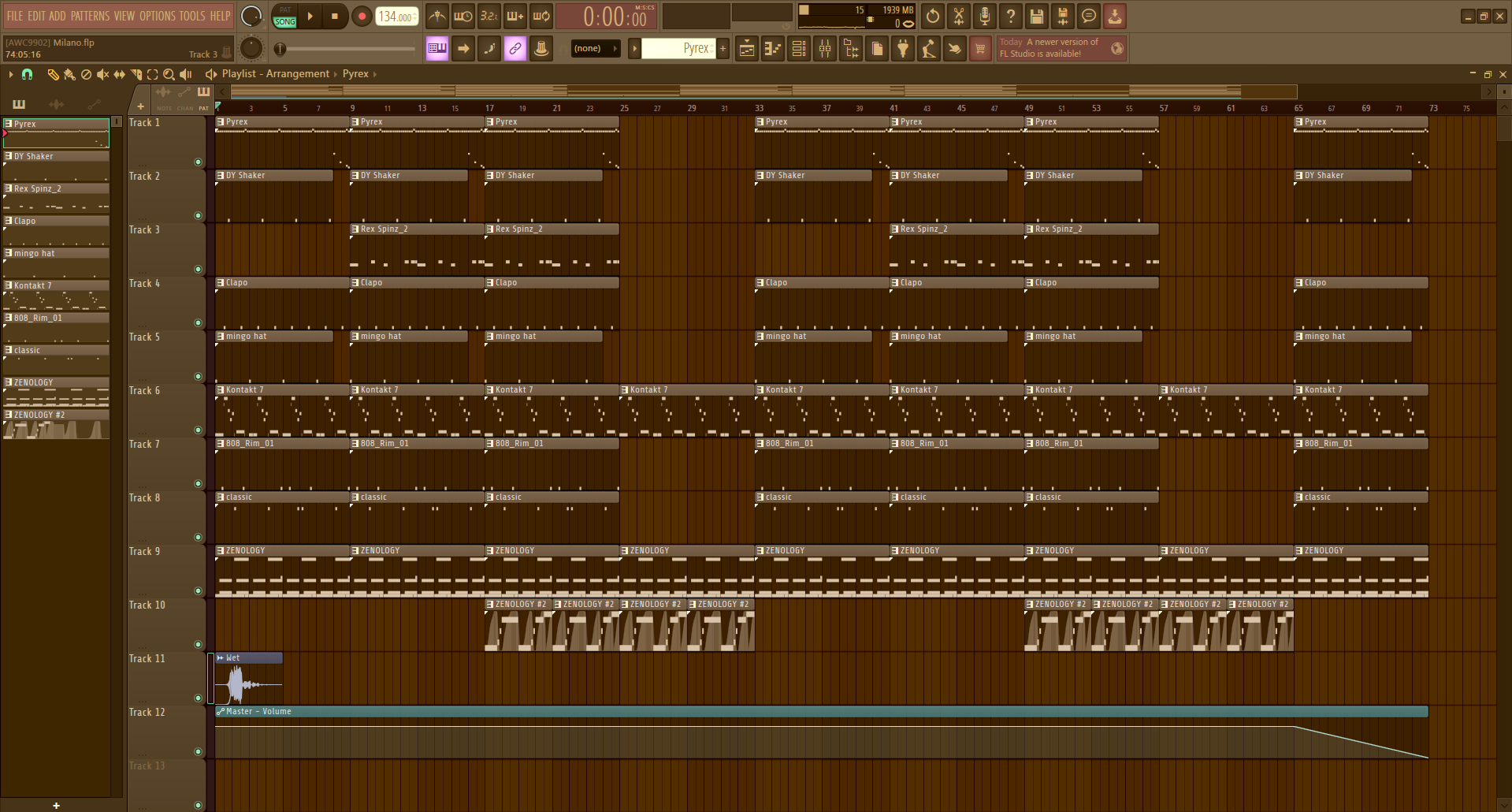Add a new item with picker panel plus
The width and height of the screenshot is (1512, 812).
click(56, 805)
